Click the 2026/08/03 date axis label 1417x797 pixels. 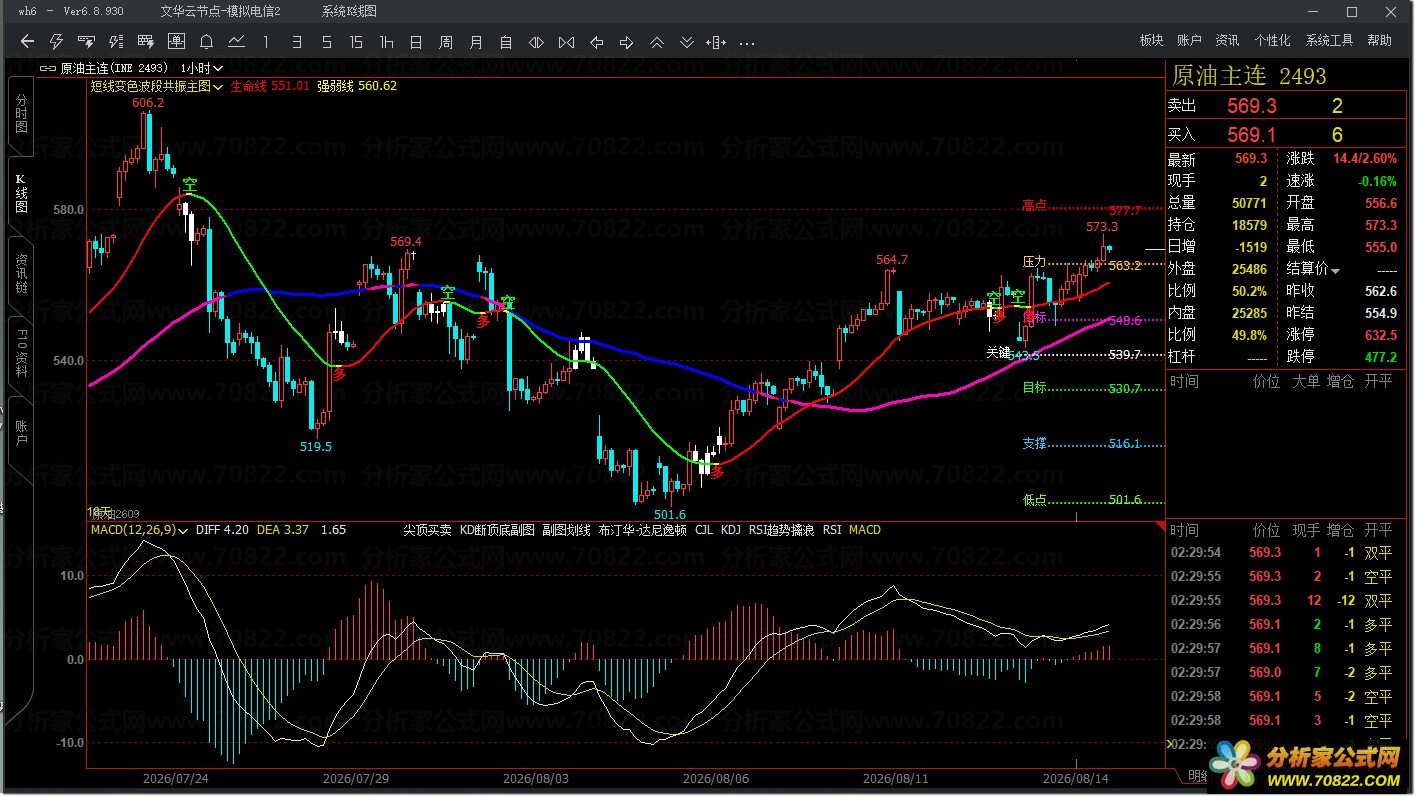point(536,778)
